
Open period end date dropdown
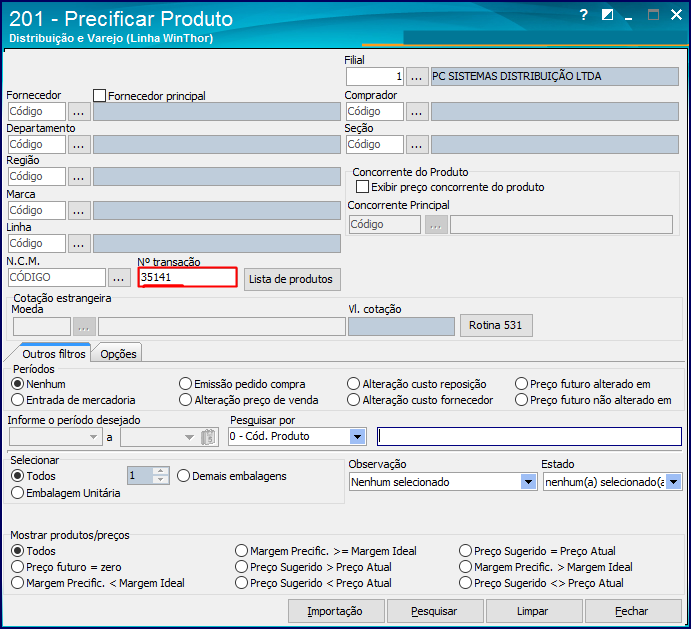[x=189, y=437]
